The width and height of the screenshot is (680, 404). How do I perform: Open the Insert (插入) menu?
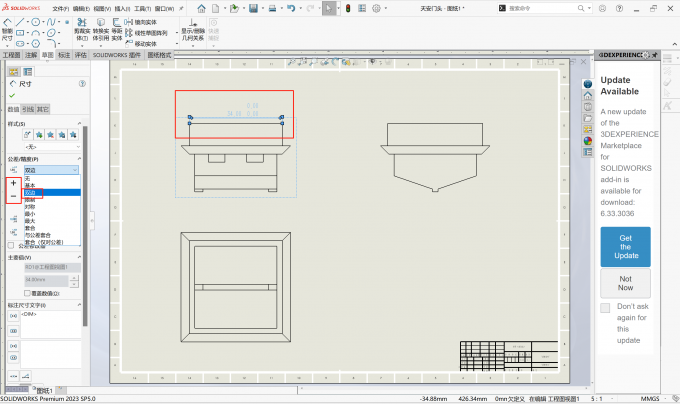point(122,9)
